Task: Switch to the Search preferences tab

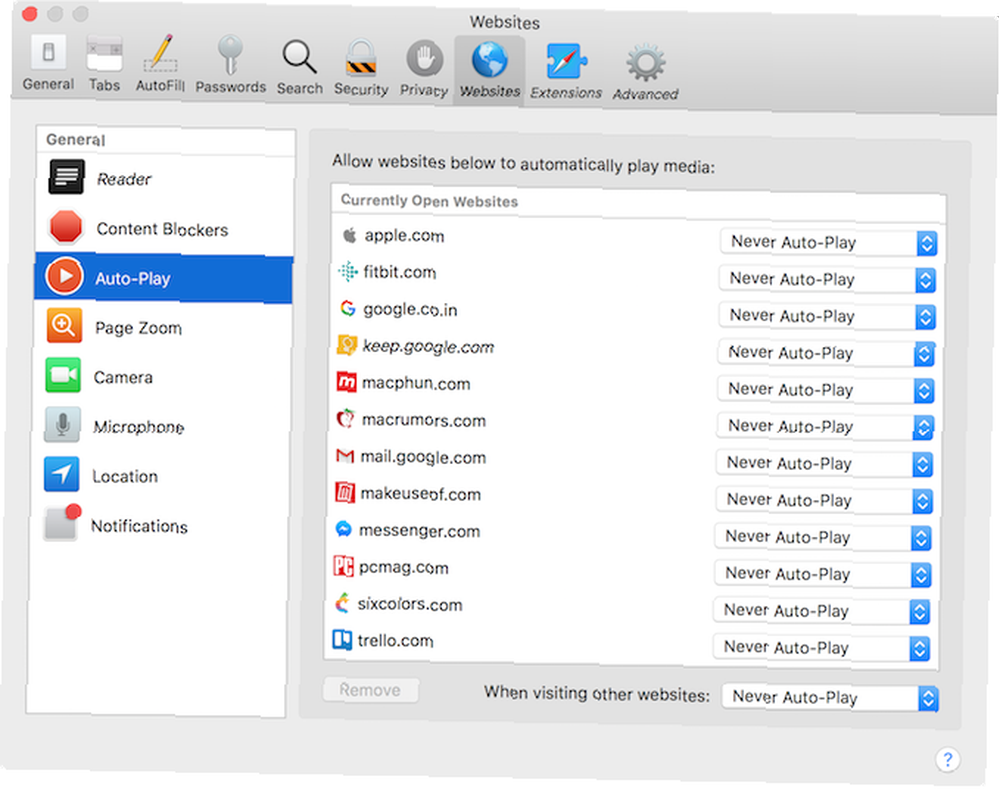Action: click(x=299, y=67)
